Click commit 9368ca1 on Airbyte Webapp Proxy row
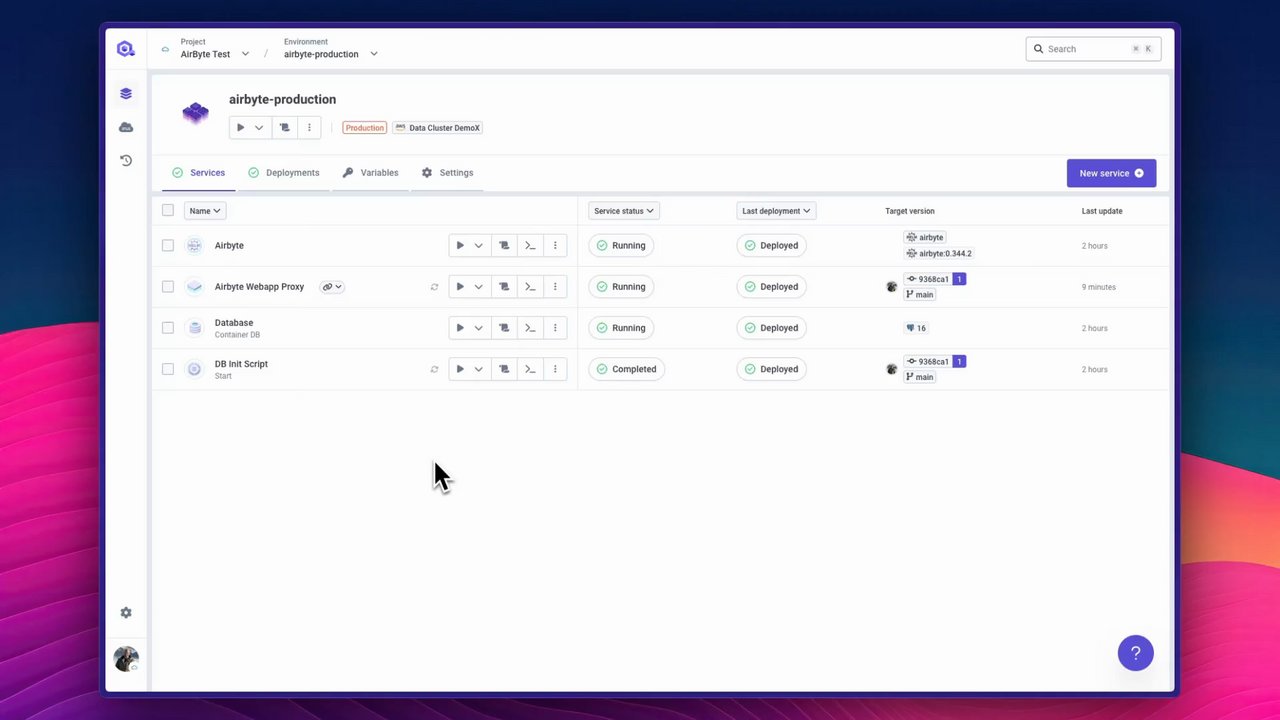This screenshot has width=1280, height=720. [x=928, y=279]
